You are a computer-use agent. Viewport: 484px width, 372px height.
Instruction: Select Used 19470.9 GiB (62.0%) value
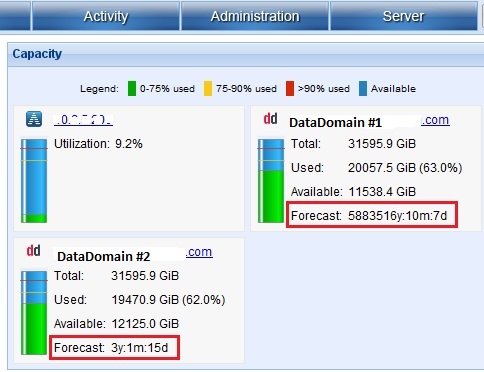pyautogui.click(x=168, y=300)
